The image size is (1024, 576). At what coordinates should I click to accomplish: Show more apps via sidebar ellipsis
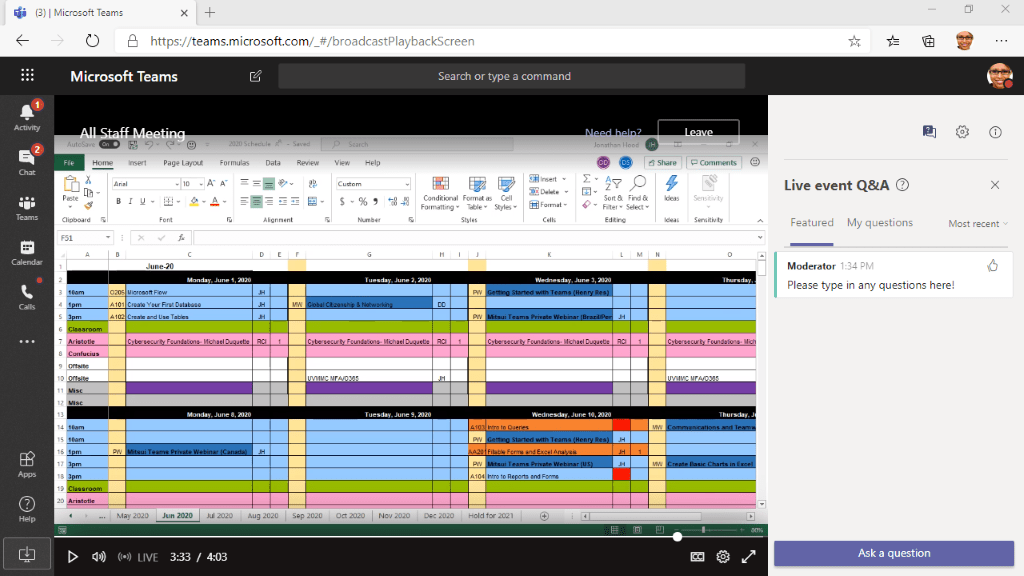[27, 341]
